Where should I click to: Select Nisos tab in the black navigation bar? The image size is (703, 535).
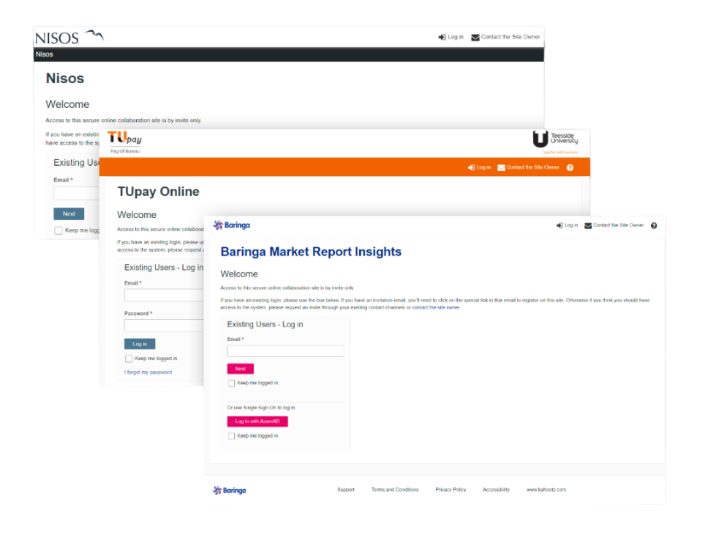click(x=44, y=54)
